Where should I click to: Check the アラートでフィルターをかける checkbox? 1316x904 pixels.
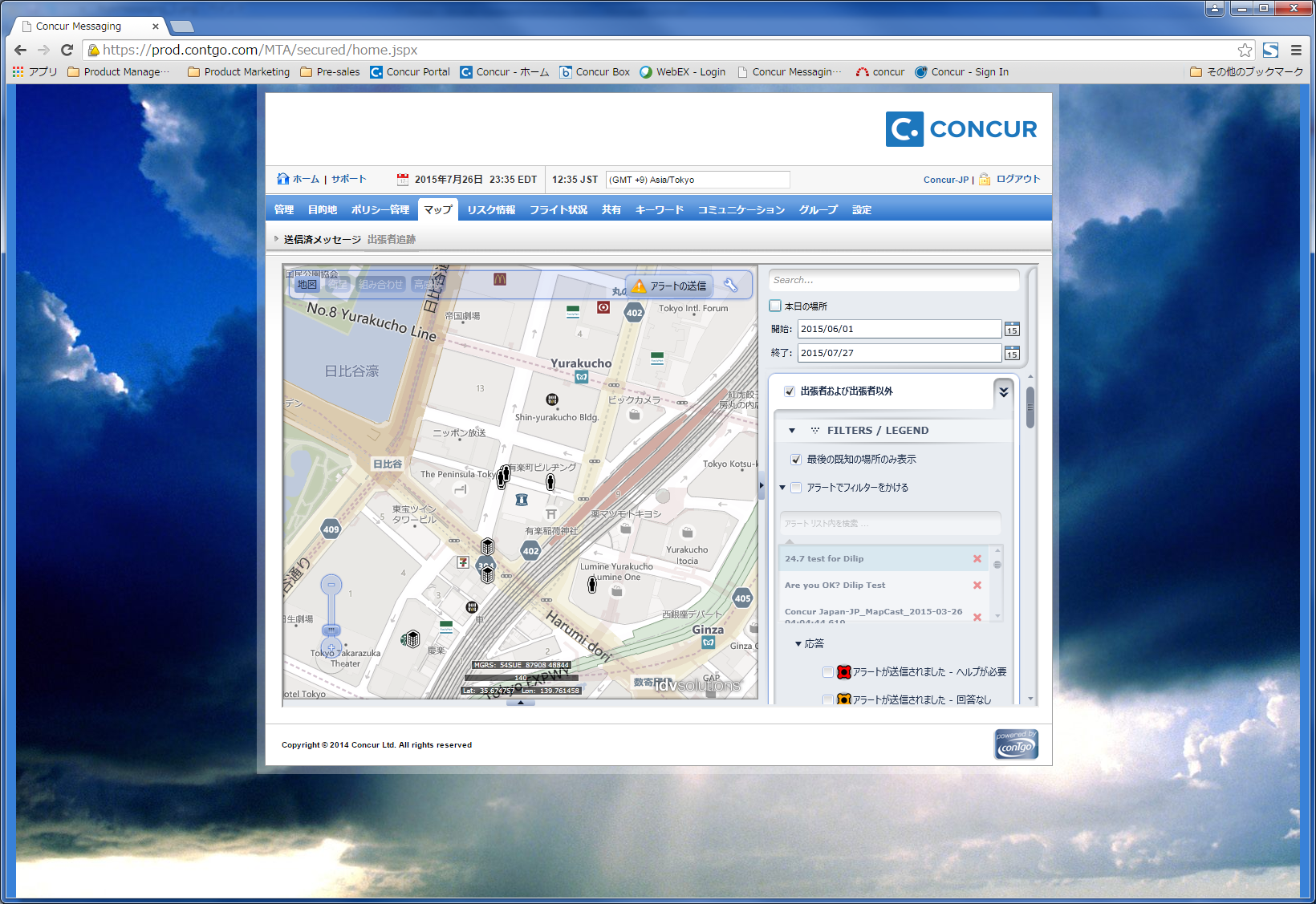point(796,488)
